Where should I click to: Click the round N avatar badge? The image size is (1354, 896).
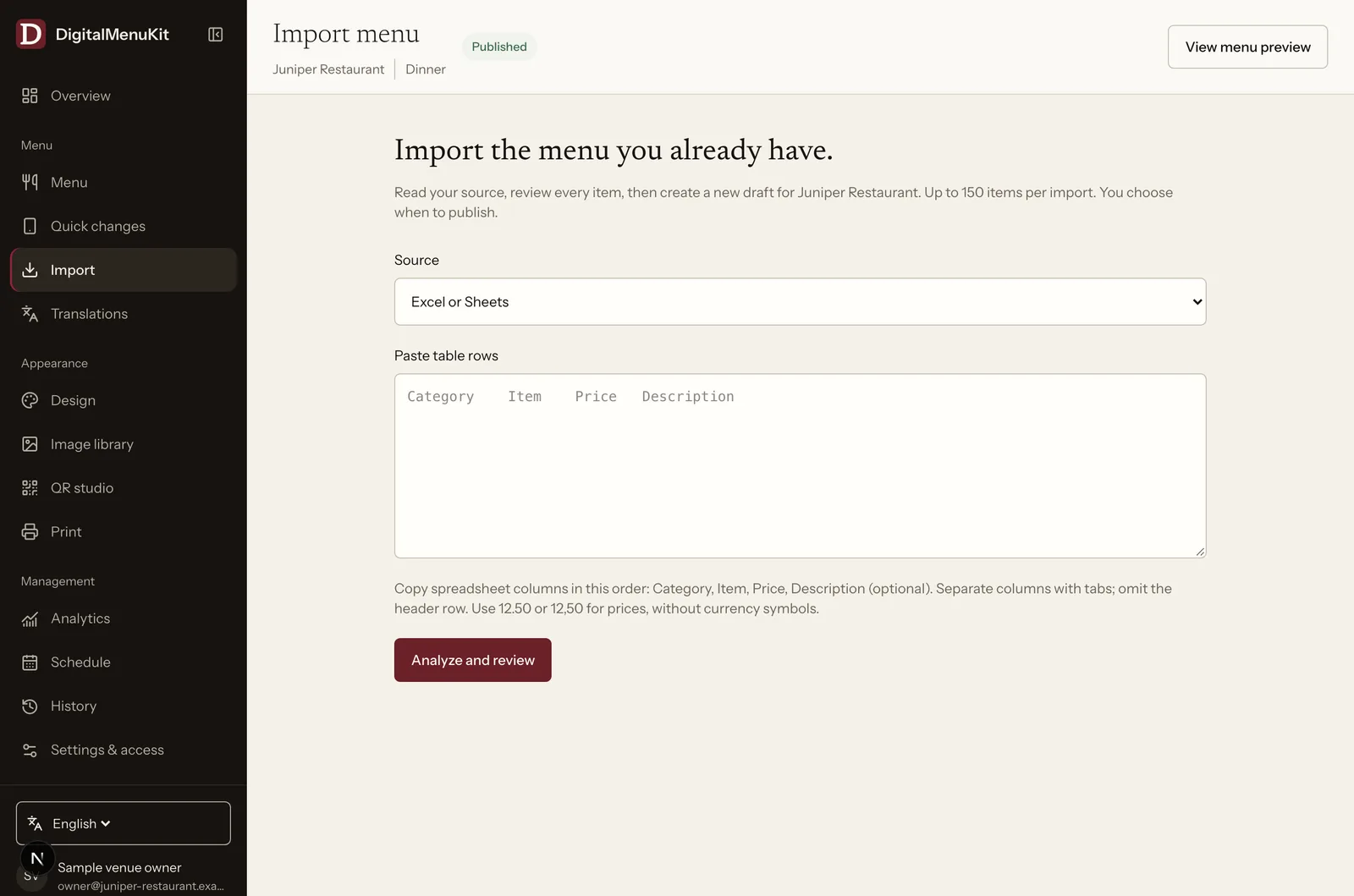tap(37, 859)
